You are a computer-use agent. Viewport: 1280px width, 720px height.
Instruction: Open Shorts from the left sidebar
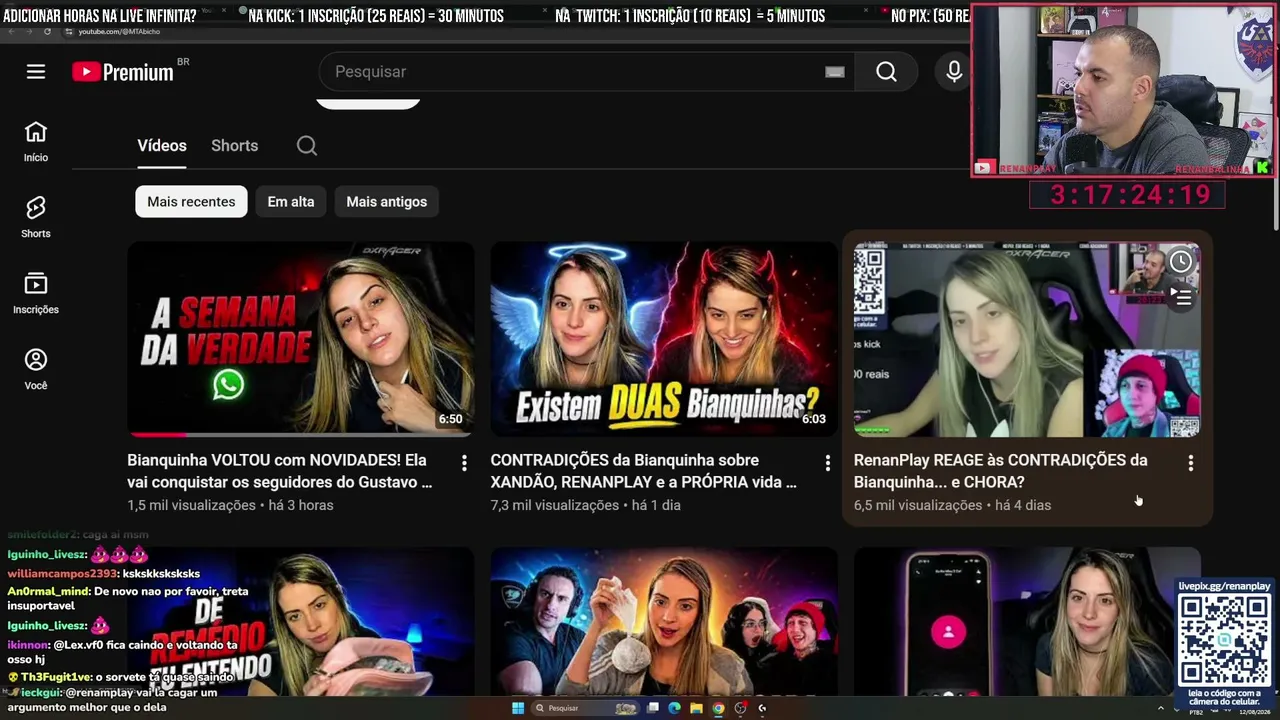click(36, 217)
